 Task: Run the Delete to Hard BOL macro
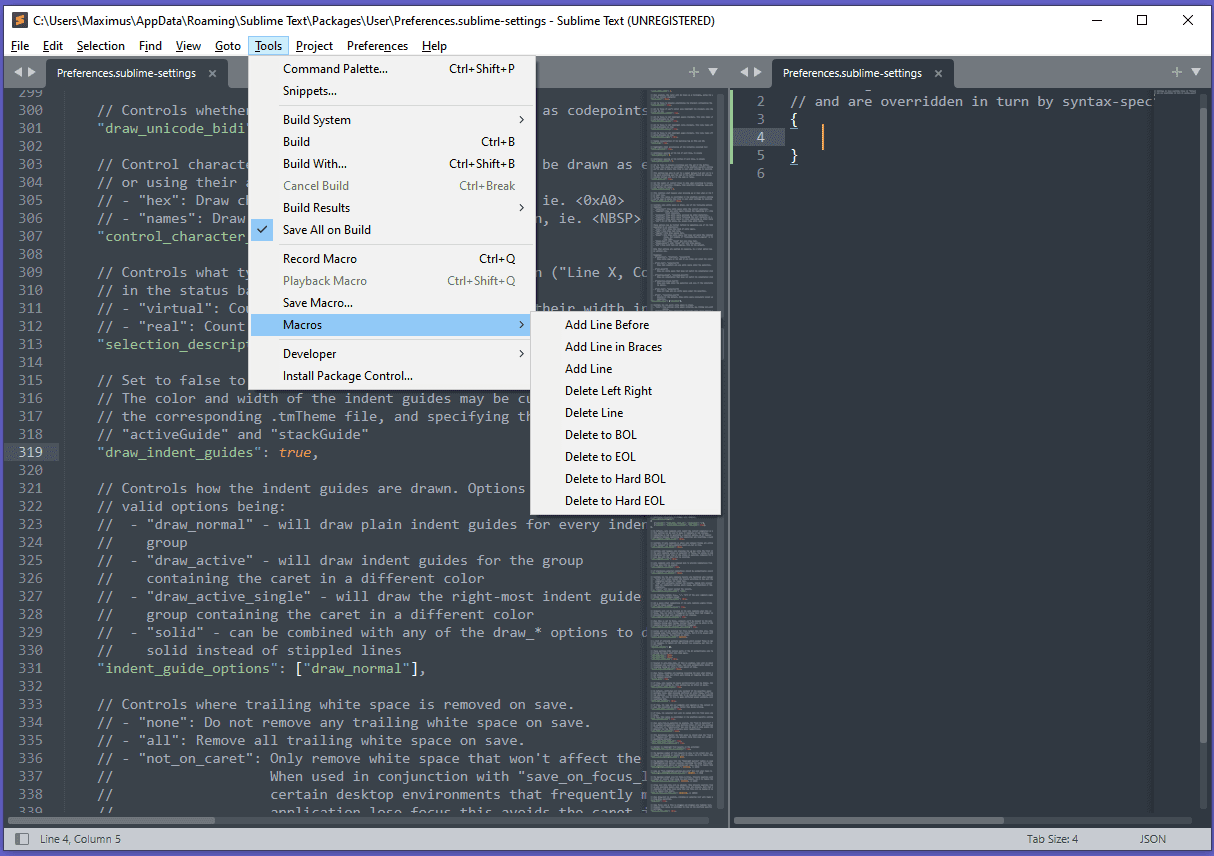tap(625, 479)
